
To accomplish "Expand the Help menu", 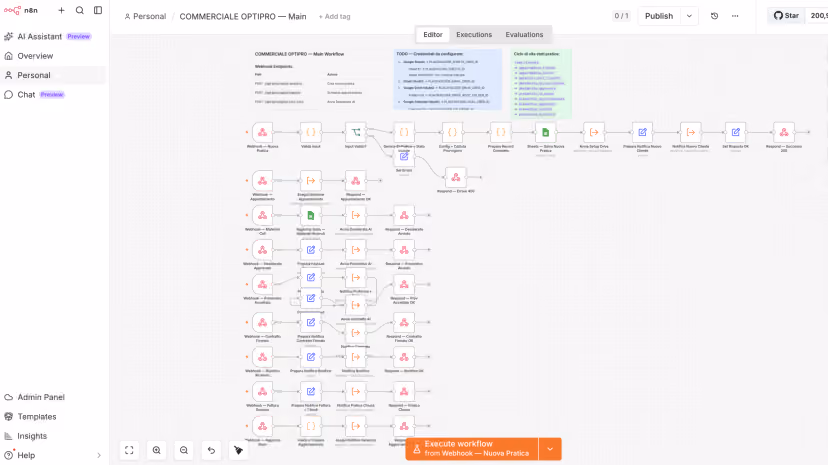I will [x=53, y=455].
